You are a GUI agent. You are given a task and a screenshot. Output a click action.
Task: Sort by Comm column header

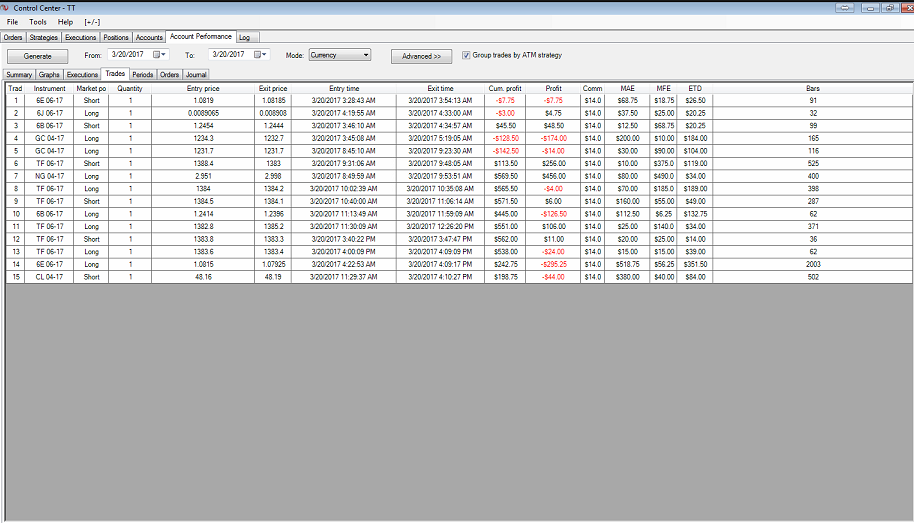click(x=592, y=89)
